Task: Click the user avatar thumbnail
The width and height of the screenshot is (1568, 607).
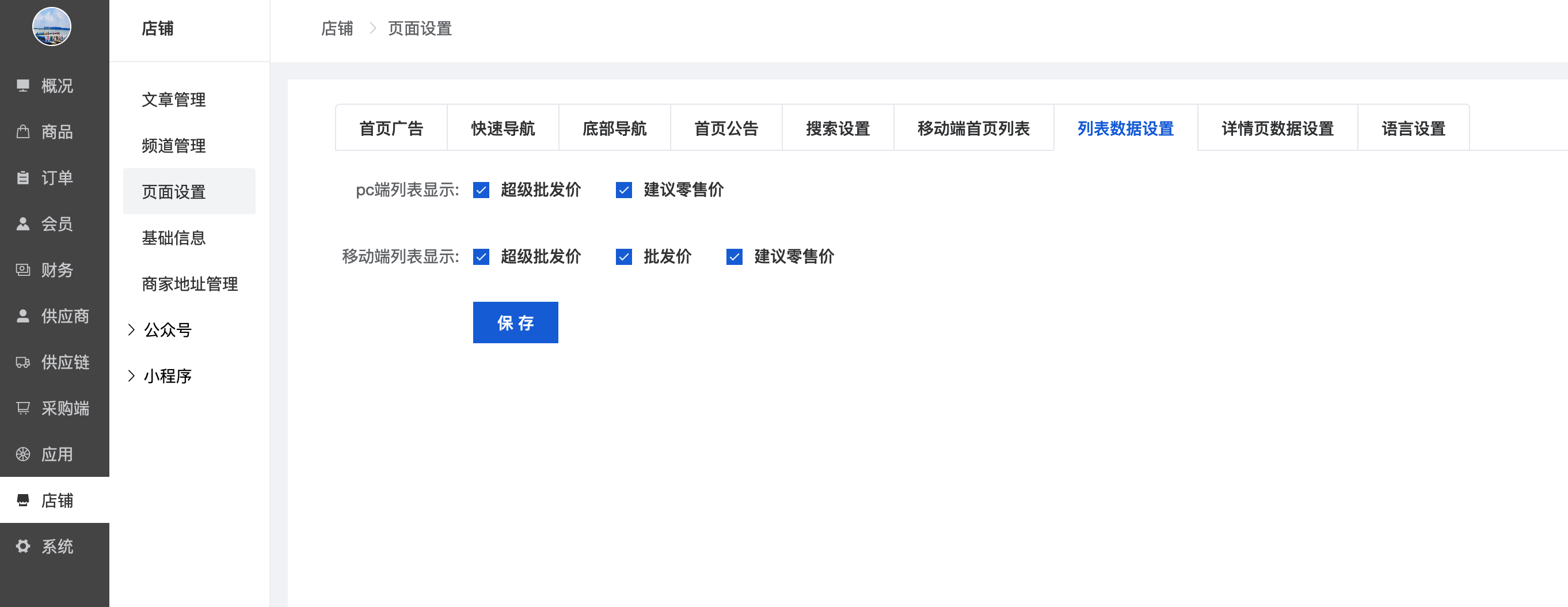Action: tap(52, 27)
